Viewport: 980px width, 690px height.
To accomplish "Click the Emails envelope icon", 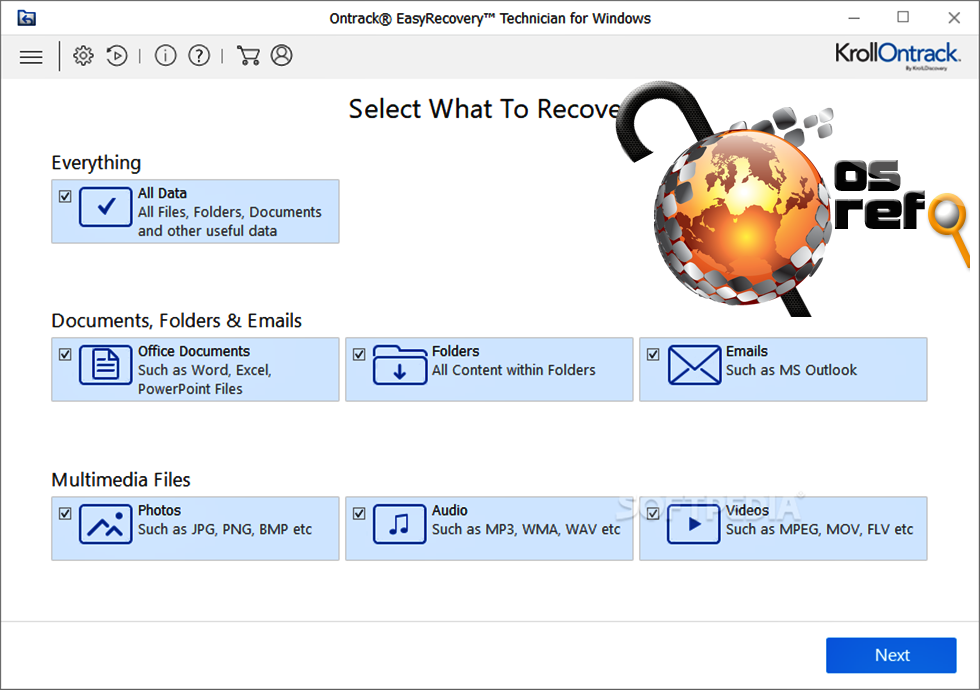I will point(694,365).
